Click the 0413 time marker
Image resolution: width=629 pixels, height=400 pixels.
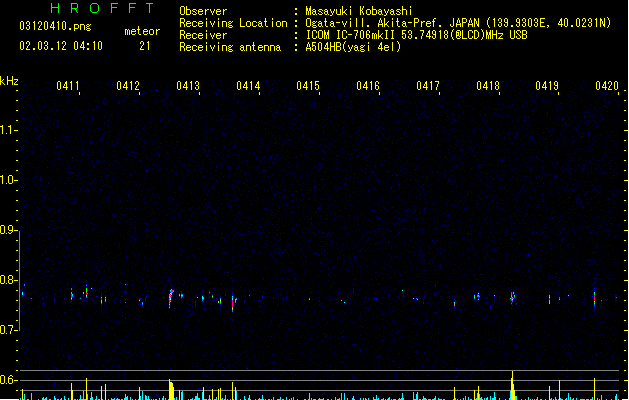tap(188, 86)
